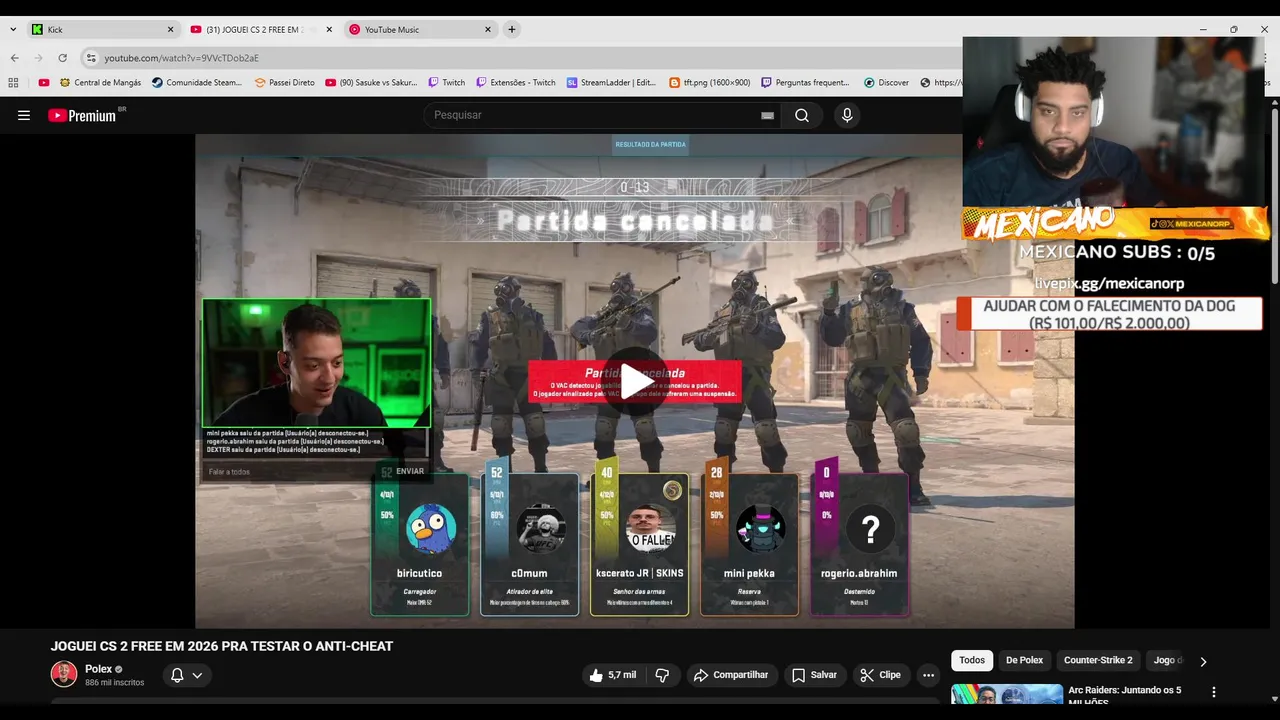Like the video (5,7 mil)
Screen dimensions: 1280x720
coord(612,675)
